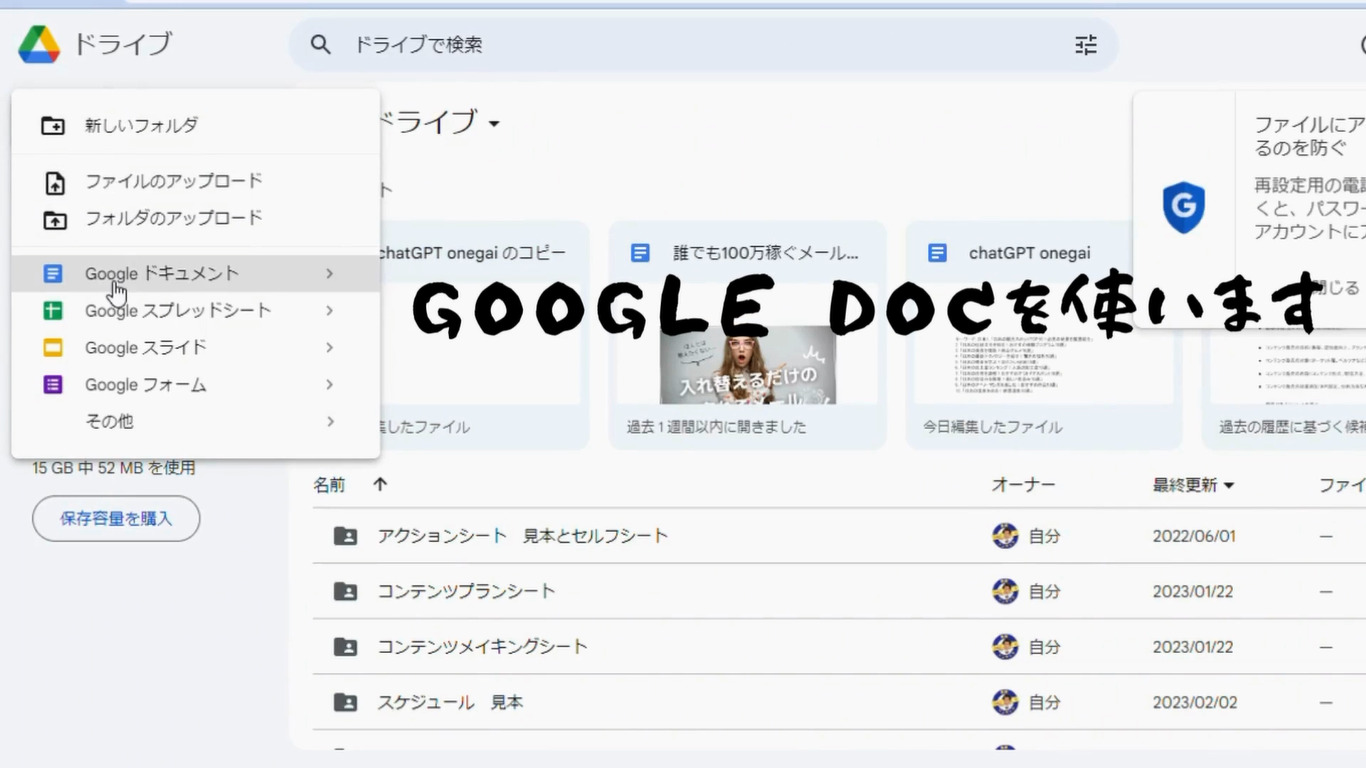Image resolution: width=1366 pixels, height=768 pixels.
Task: Click the Google Docs blue icon
Action: 53,273
